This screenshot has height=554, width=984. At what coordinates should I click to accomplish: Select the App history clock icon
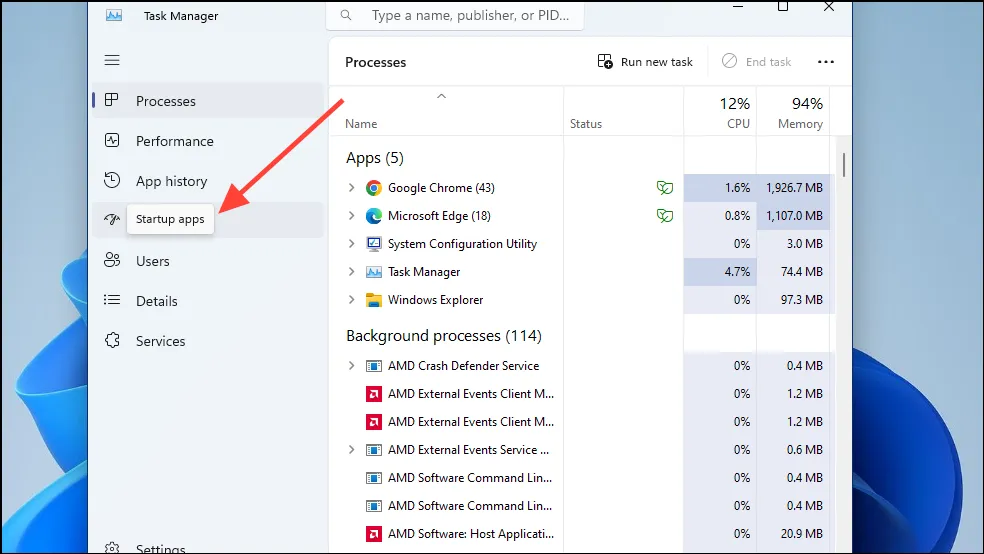pyautogui.click(x=112, y=181)
